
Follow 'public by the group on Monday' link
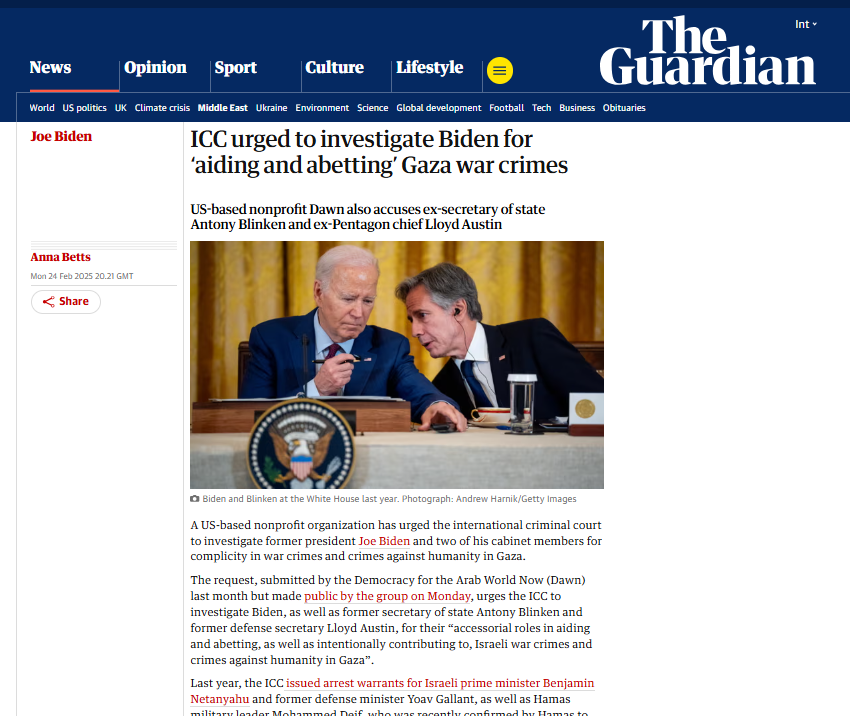tap(387, 596)
